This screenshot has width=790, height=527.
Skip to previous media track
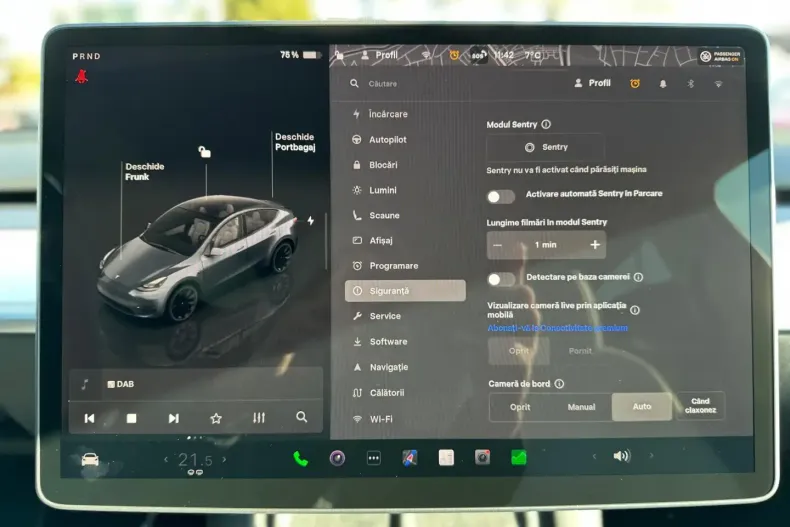point(89,418)
